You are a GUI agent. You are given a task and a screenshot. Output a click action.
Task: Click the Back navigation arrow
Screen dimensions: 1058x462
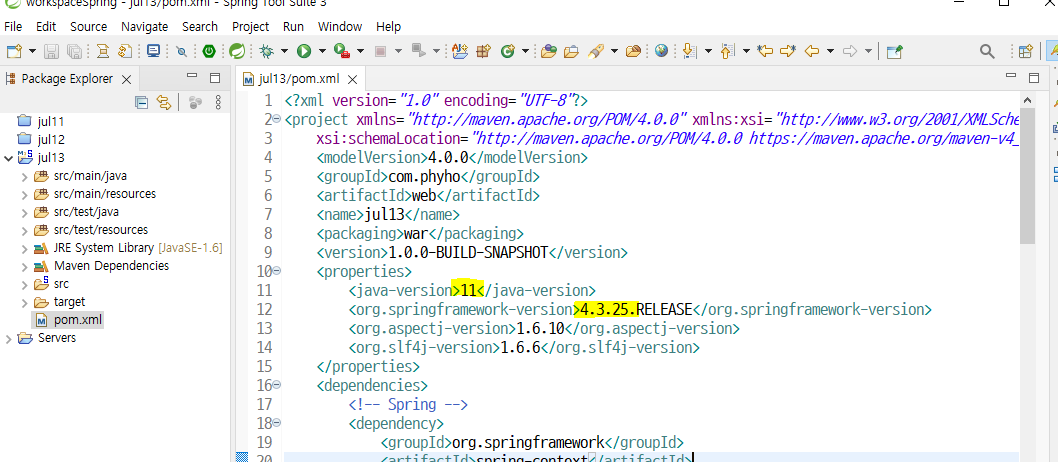tap(812, 51)
